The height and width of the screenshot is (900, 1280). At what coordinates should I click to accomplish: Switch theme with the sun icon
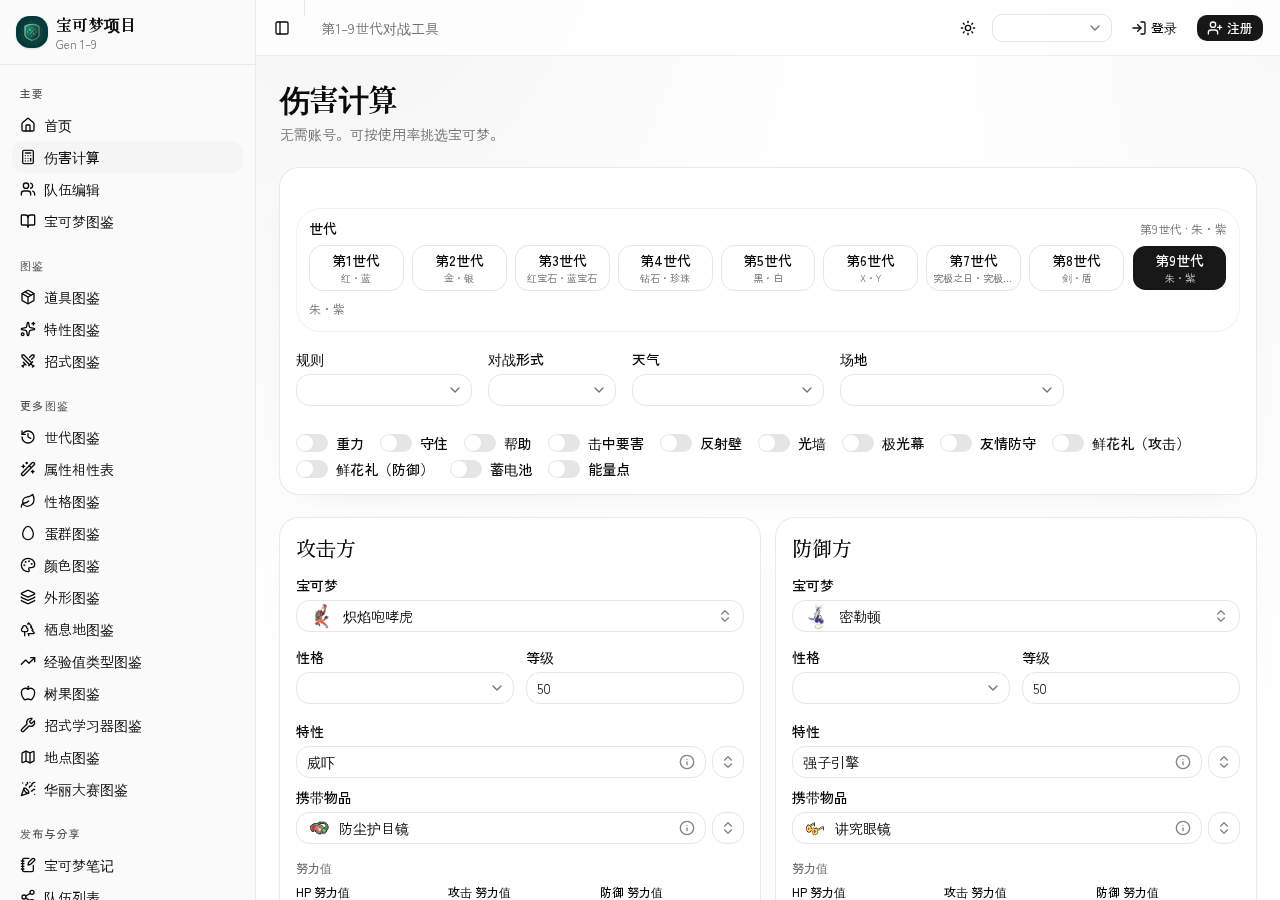pos(968,28)
